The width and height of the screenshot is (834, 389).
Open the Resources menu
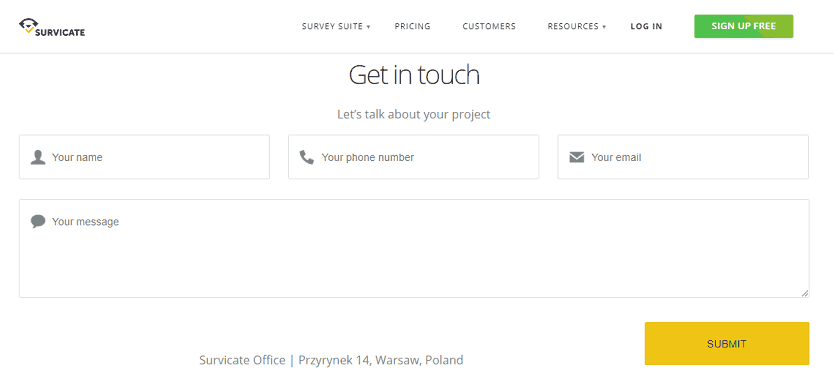(573, 26)
